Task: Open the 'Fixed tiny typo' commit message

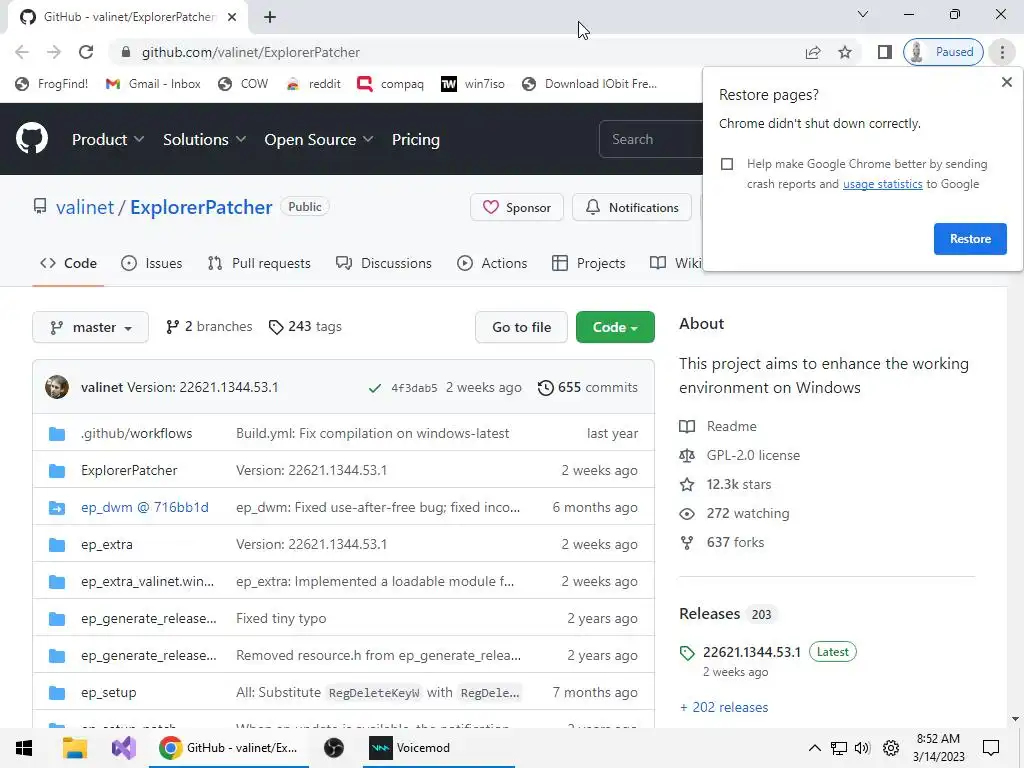Action: 281,618
